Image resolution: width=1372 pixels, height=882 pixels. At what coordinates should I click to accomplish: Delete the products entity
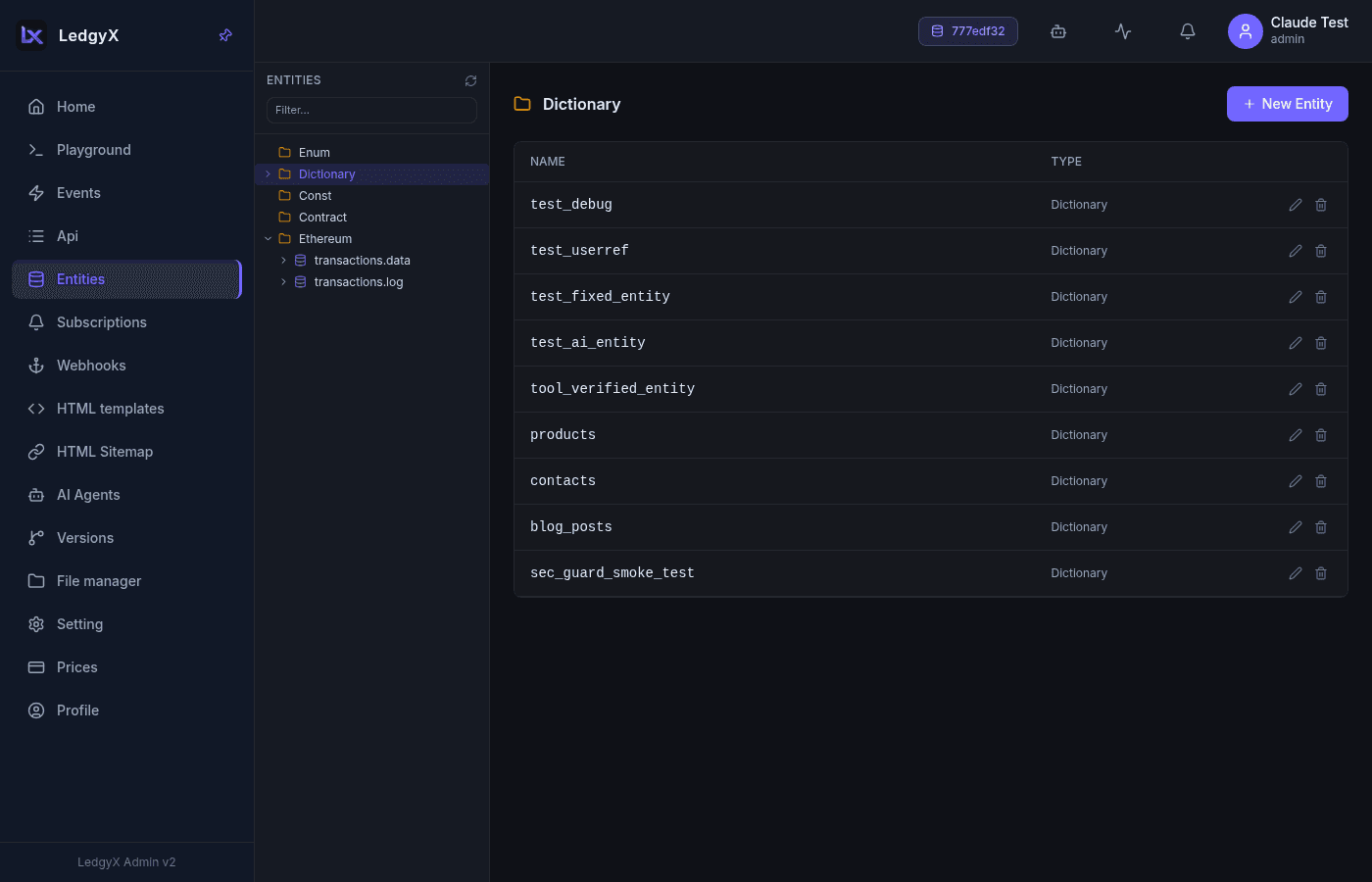[x=1321, y=435]
